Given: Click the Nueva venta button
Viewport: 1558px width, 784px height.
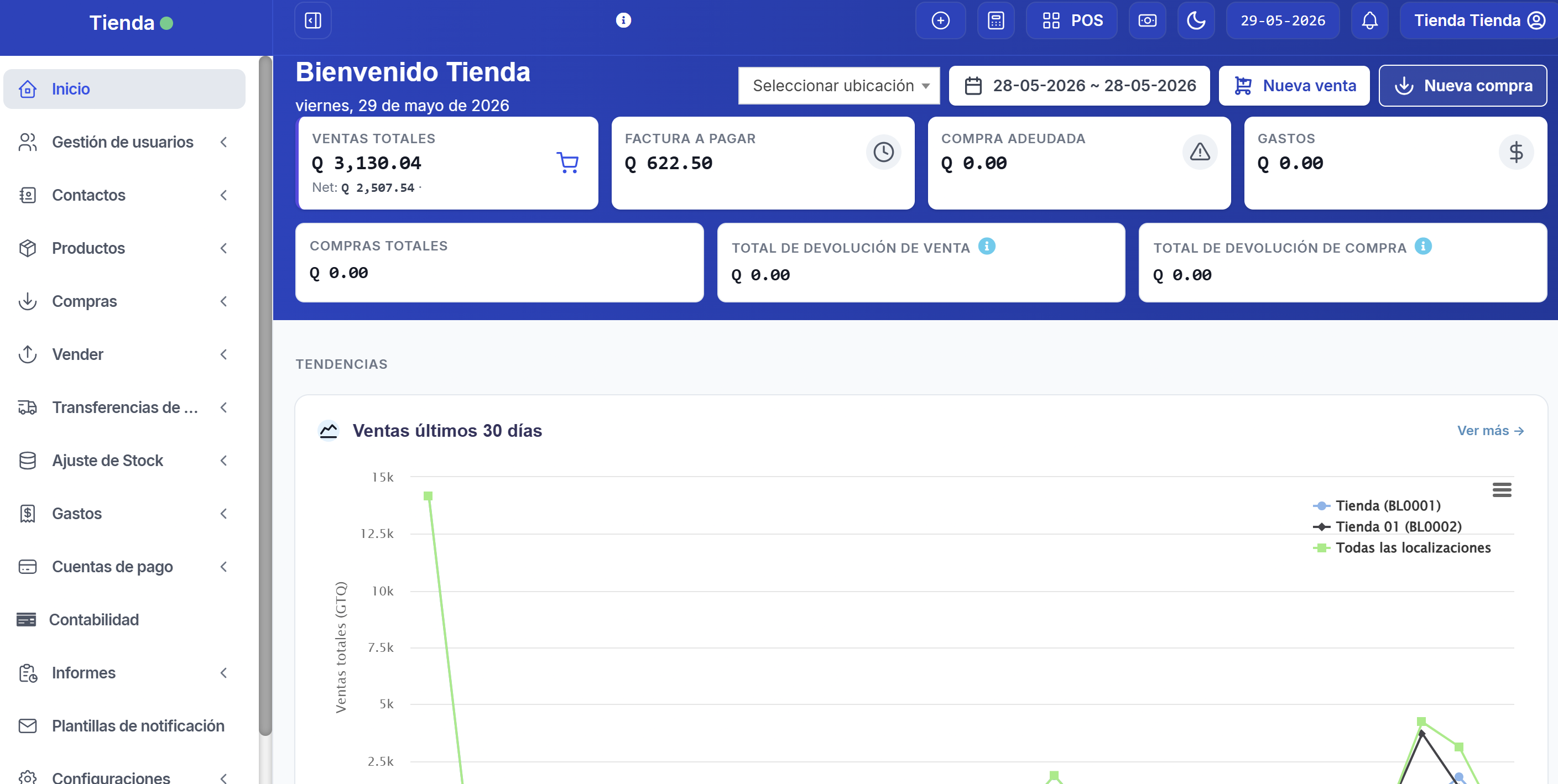Looking at the screenshot, I should tap(1294, 86).
